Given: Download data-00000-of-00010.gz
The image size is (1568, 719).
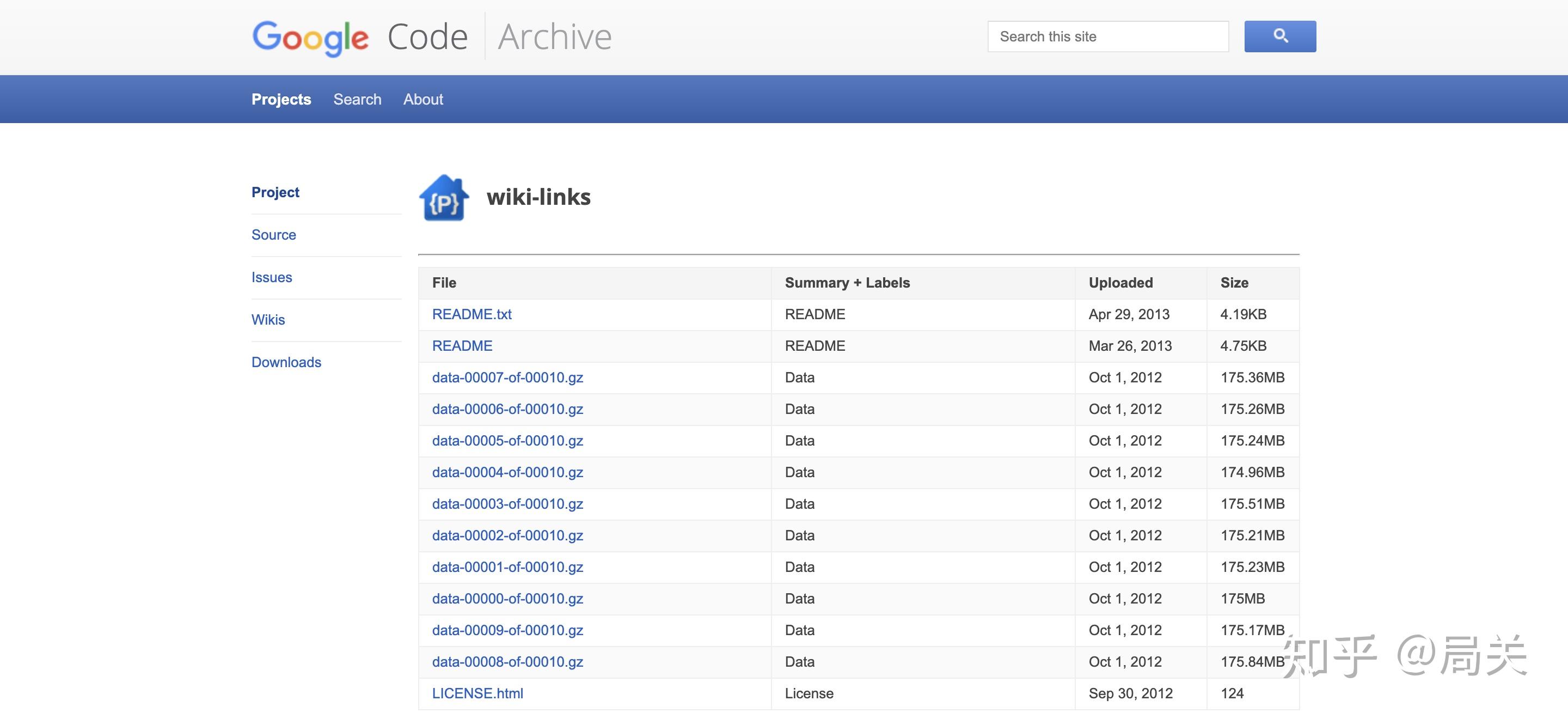Looking at the screenshot, I should point(507,599).
